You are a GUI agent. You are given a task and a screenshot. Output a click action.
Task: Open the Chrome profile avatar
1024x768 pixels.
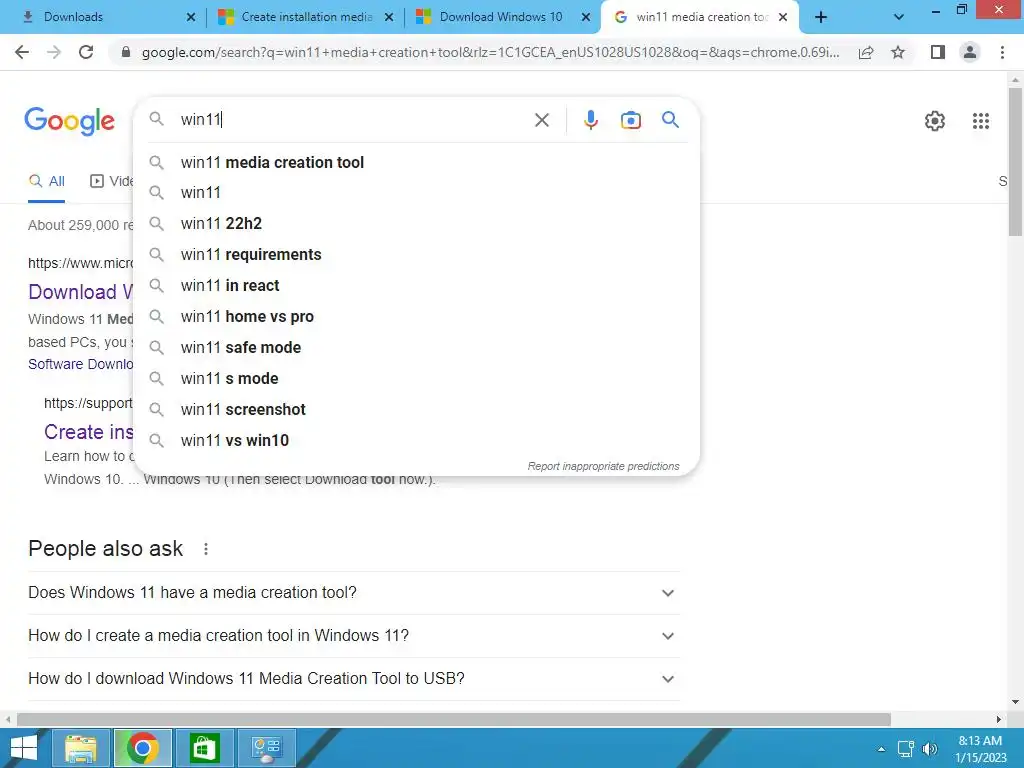pos(970,52)
